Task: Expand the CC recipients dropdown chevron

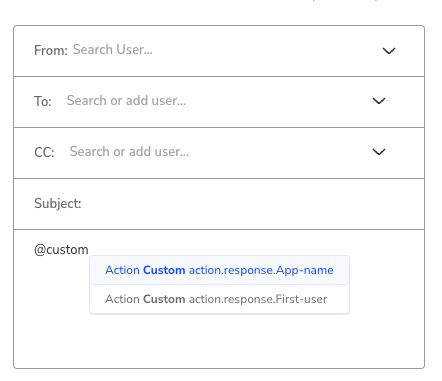Action: [379, 152]
